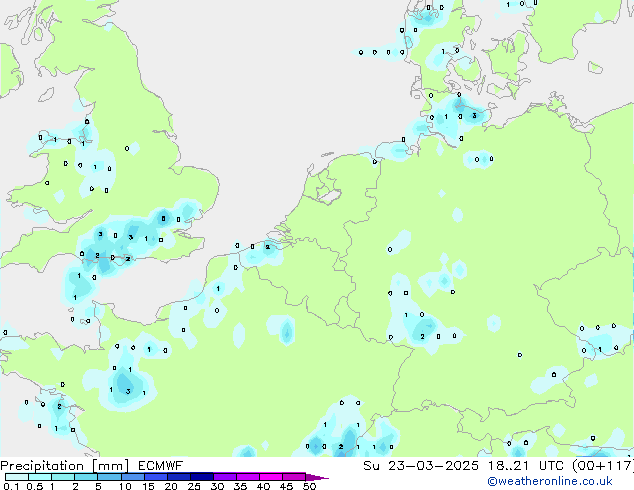Pick the light cyan swatch between 1 and 2
Viewport: 634px width, 490px height.
pyautogui.click(x=63, y=477)
